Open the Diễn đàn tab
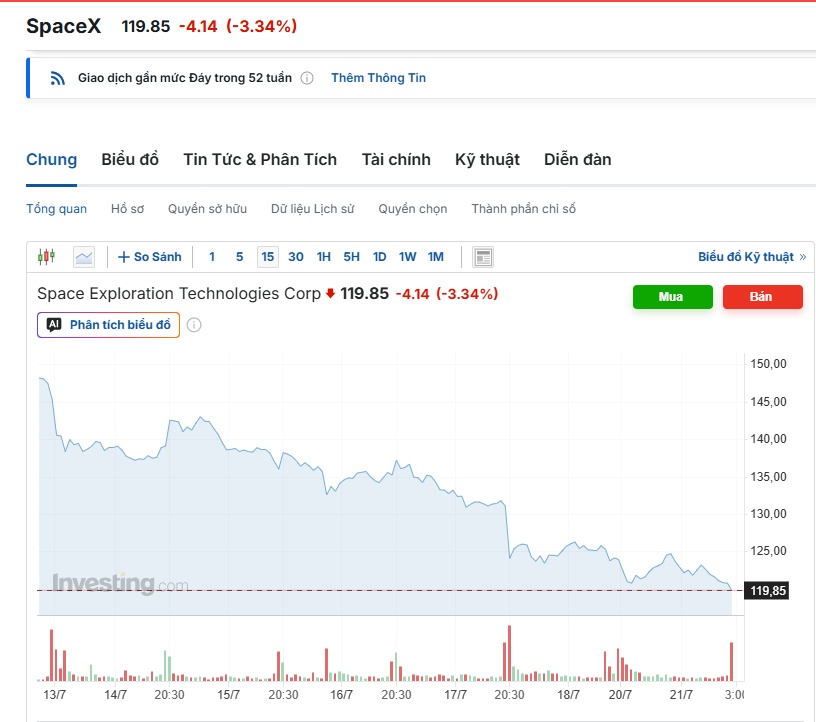 click(578, 159)
